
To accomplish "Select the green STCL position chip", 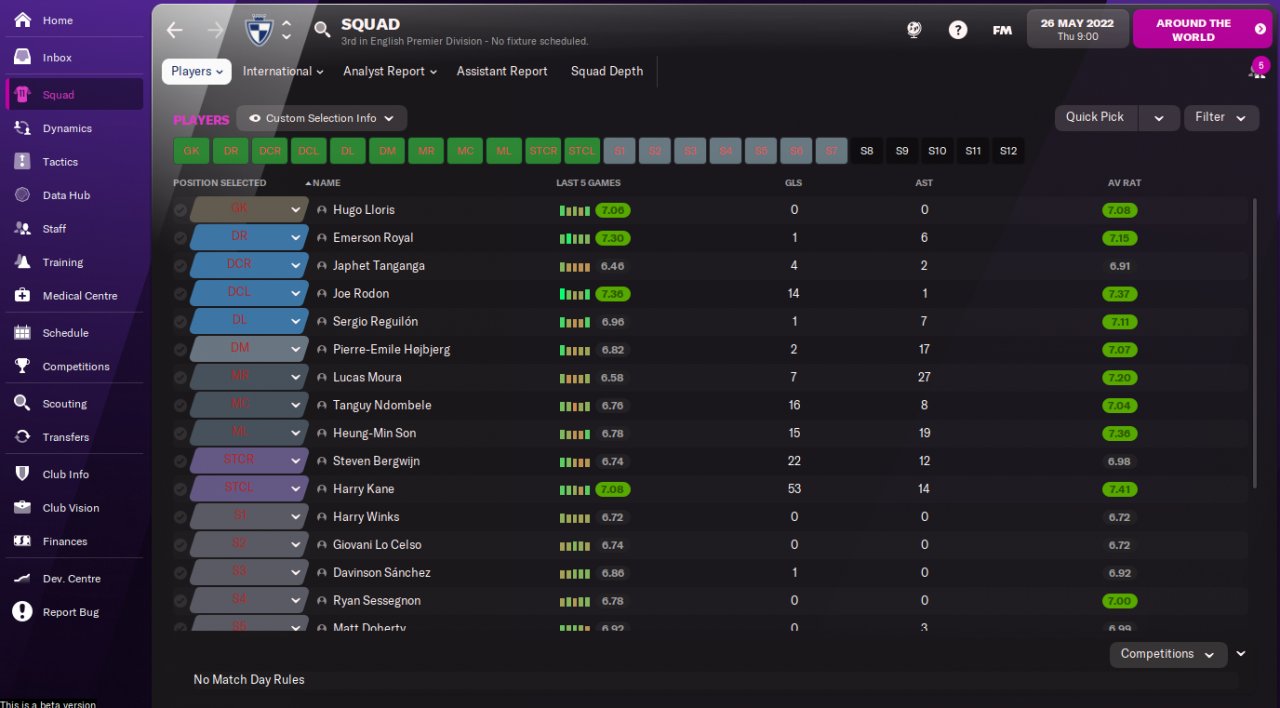I will [x=582, y=151].
